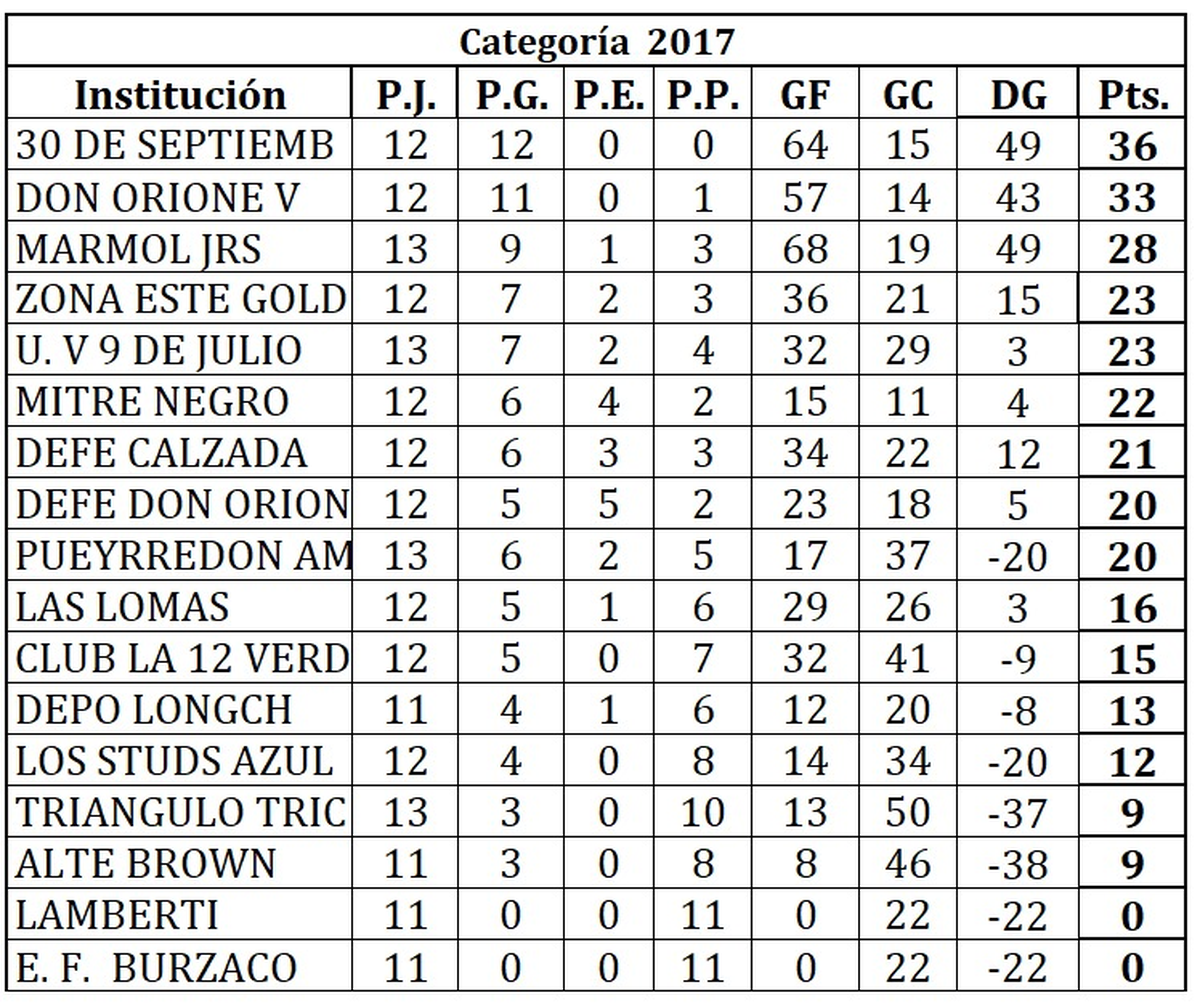1200x1006 pixels.
Task: Select the P.J. column header
Action: coord(405,95)
